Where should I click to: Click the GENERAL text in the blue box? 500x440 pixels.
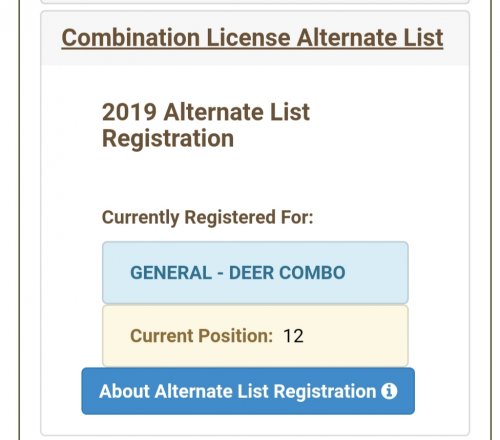[x=171, y=273]
